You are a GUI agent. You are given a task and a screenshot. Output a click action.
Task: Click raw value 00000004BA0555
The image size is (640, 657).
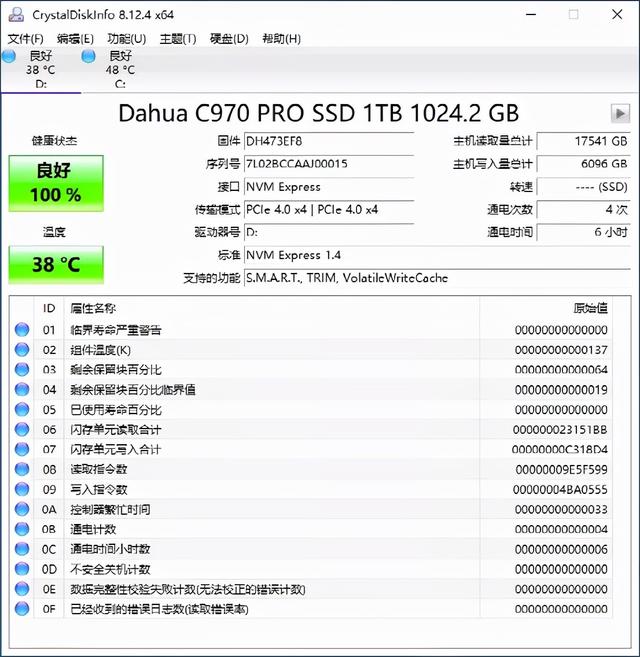click(560, 489)
